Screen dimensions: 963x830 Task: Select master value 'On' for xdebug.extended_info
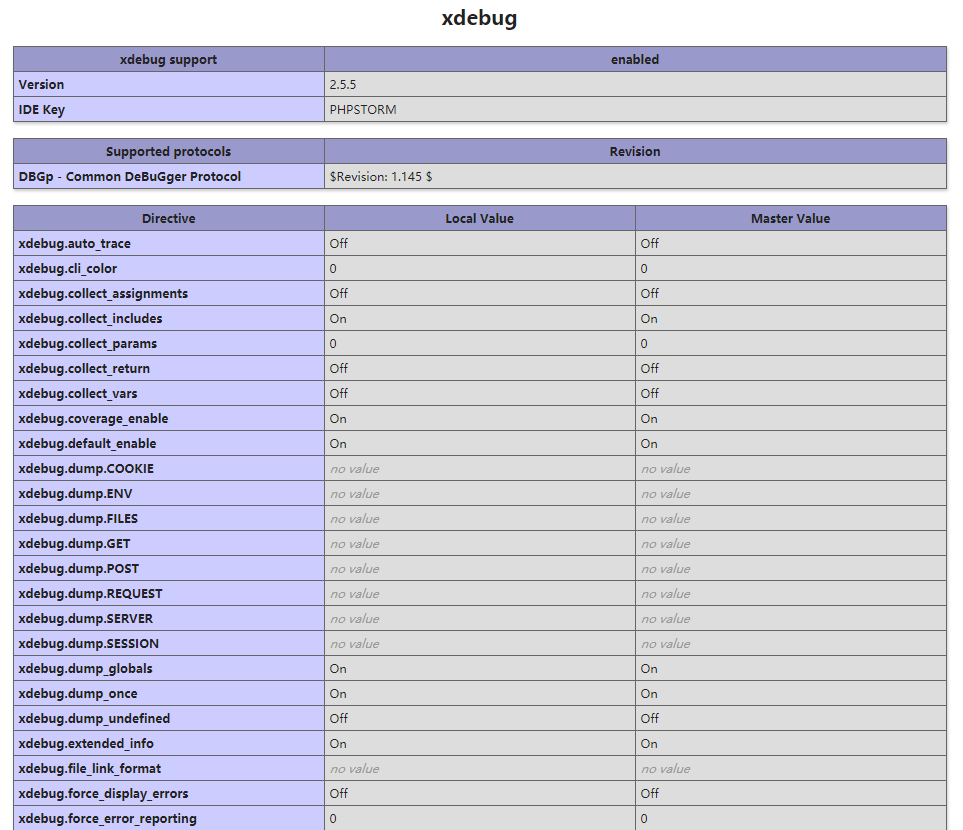tap(649, 744)
